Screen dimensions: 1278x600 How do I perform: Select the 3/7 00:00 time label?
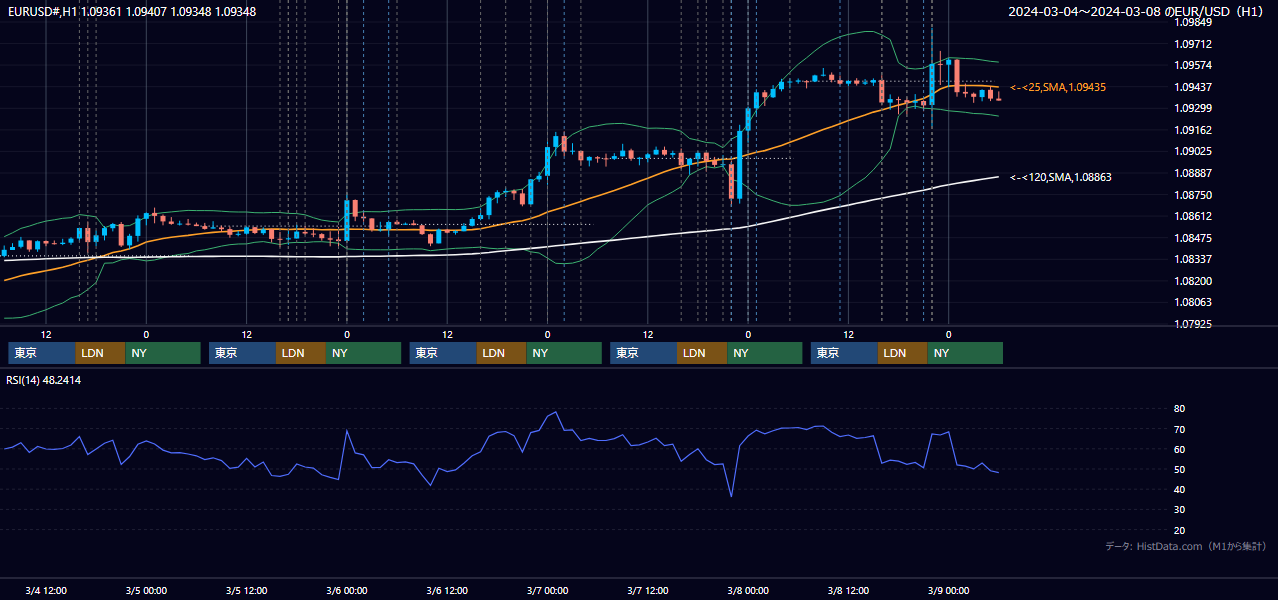pyautogui.click(x=547, y=591)
